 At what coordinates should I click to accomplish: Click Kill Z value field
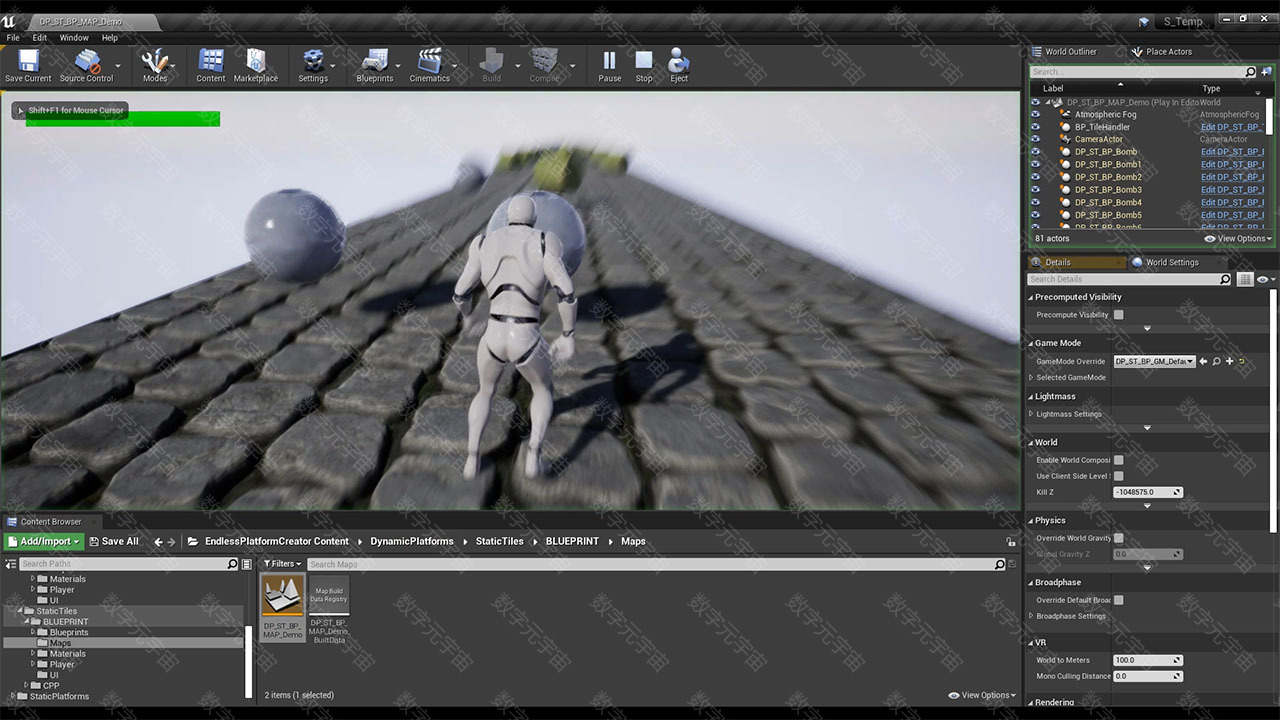point(1148,492)
